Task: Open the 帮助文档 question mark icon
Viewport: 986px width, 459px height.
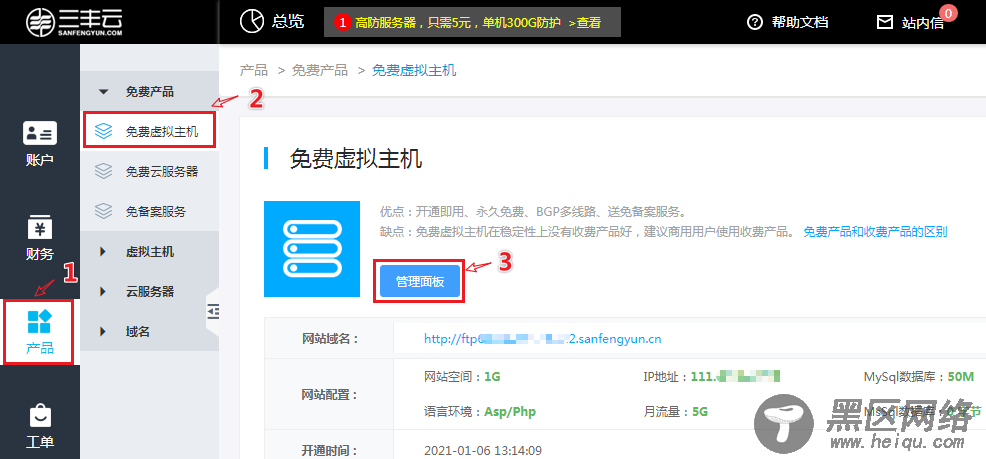Action: coord(755,23)
